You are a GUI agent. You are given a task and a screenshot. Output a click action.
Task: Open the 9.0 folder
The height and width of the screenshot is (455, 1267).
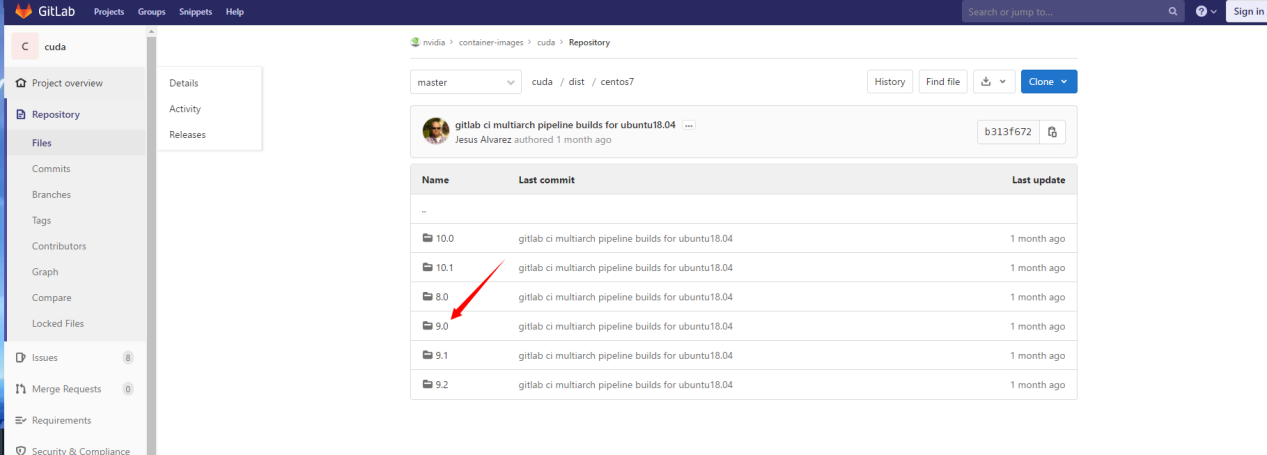tap(441, 326)
